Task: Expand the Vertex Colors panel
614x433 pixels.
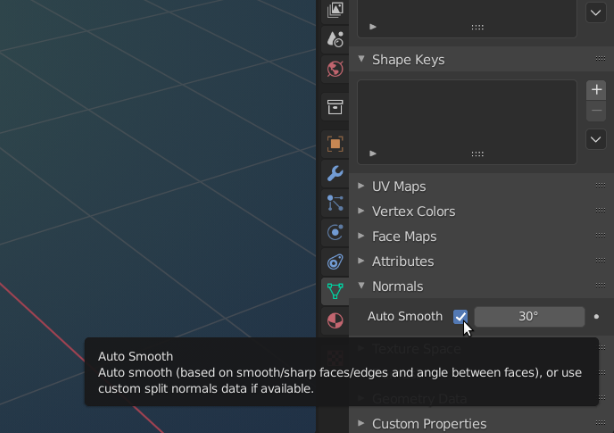Action: click(361, 211)
